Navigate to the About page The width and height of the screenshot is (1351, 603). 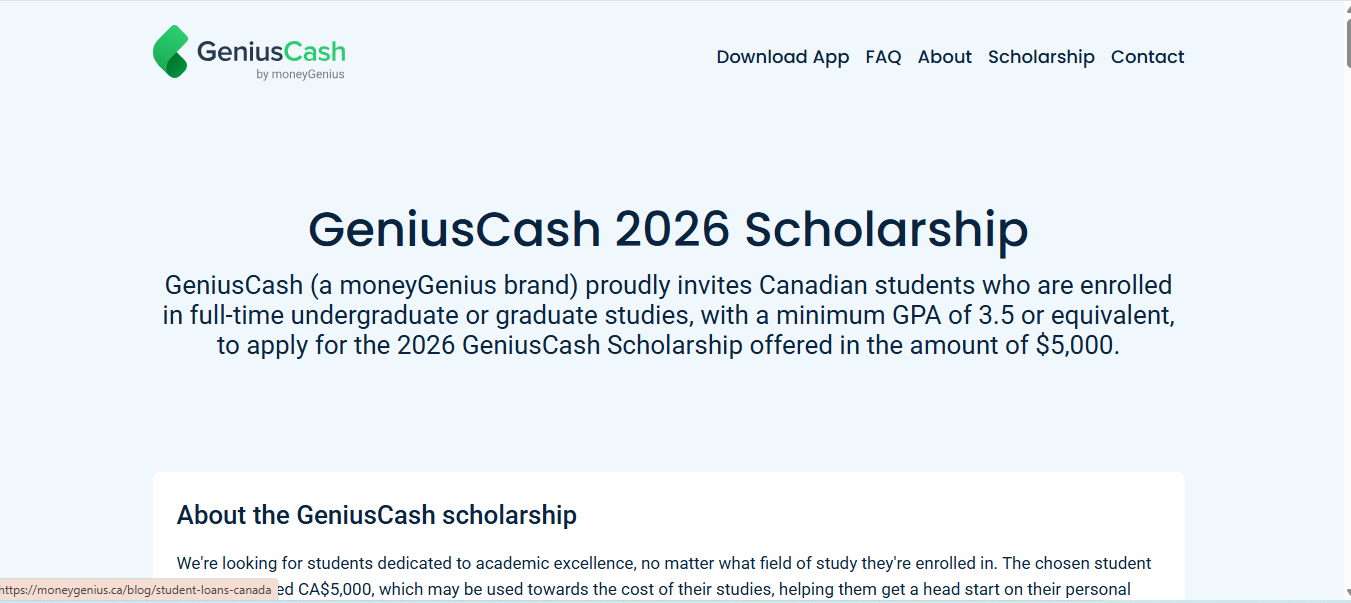[x=944, y=57]
